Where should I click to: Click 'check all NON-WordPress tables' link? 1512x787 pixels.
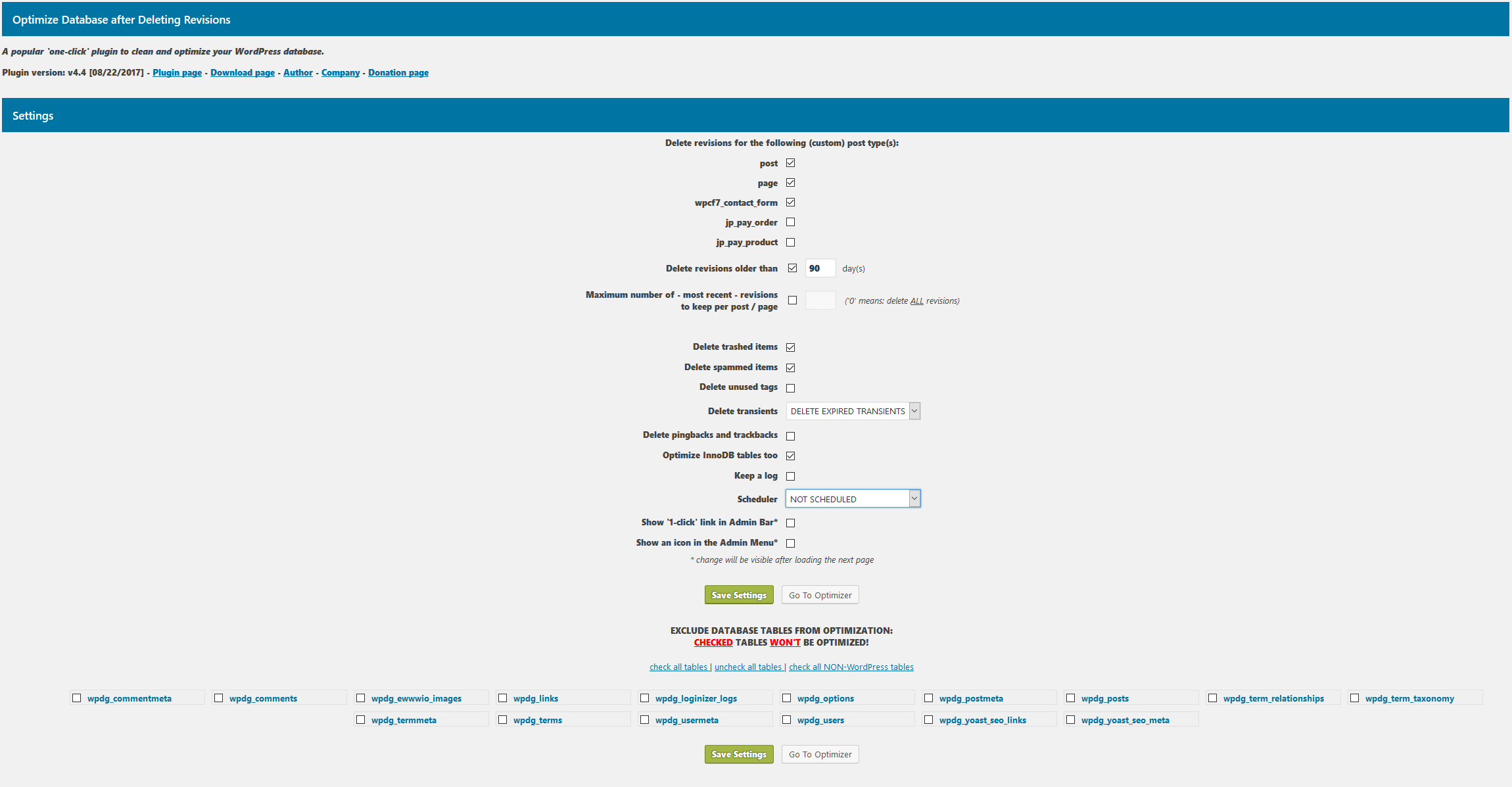pos(851,667)
